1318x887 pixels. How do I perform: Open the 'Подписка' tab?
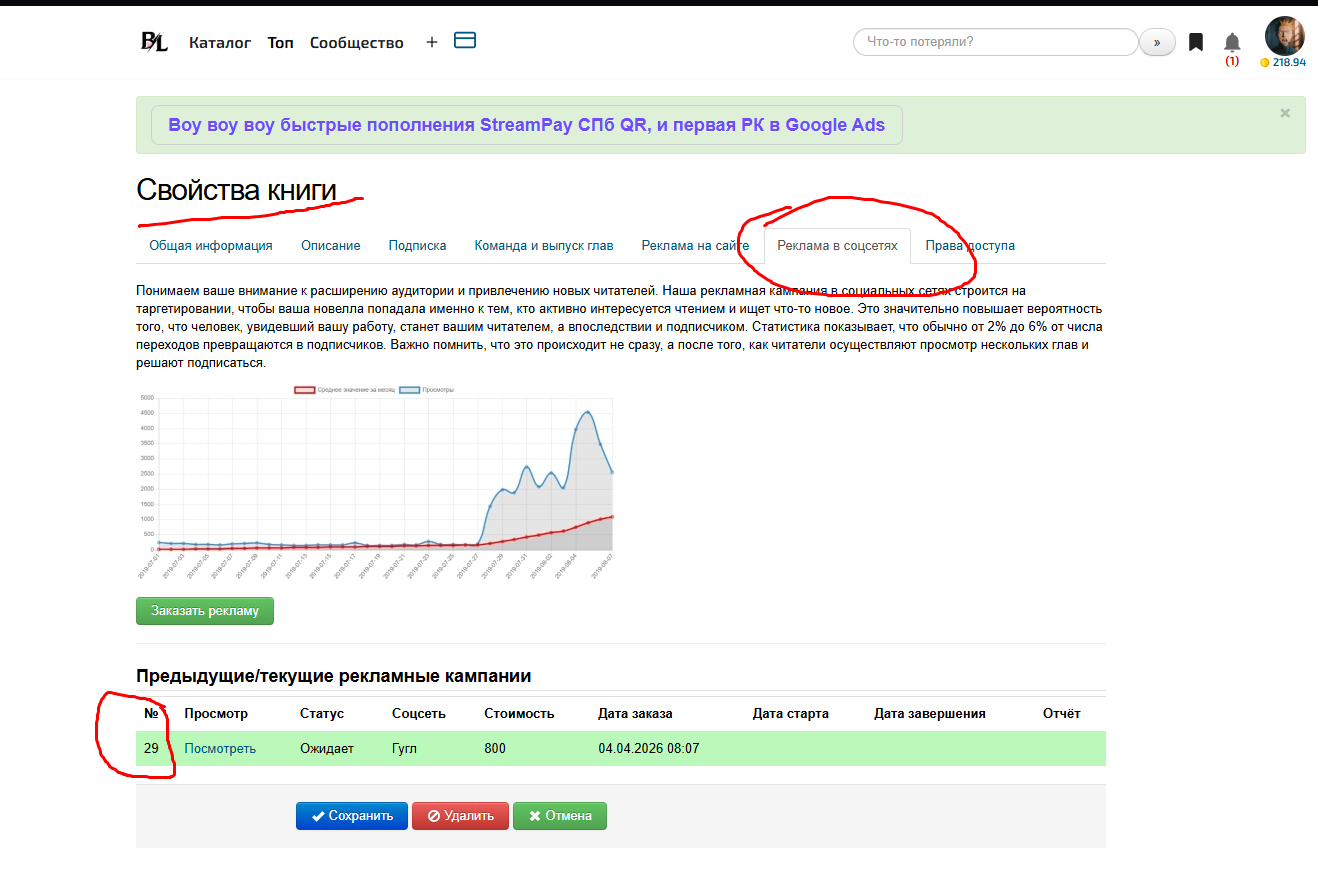417,246
